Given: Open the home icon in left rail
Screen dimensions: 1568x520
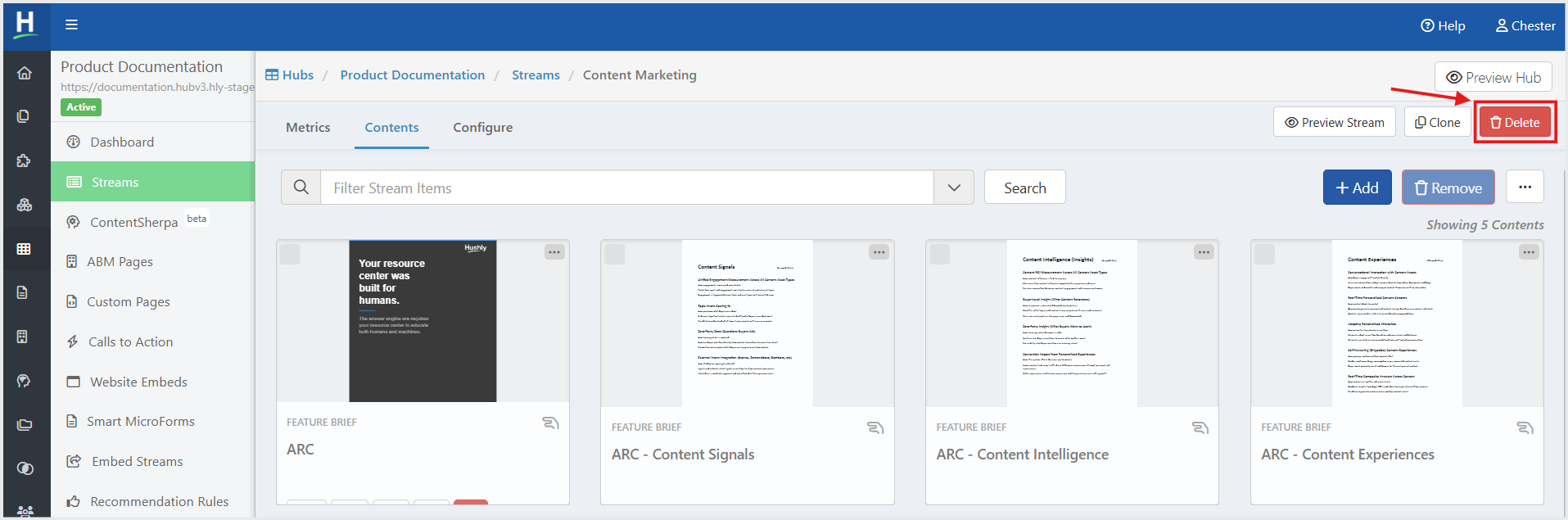Looking at the screenshot, I should click(25, 73).
